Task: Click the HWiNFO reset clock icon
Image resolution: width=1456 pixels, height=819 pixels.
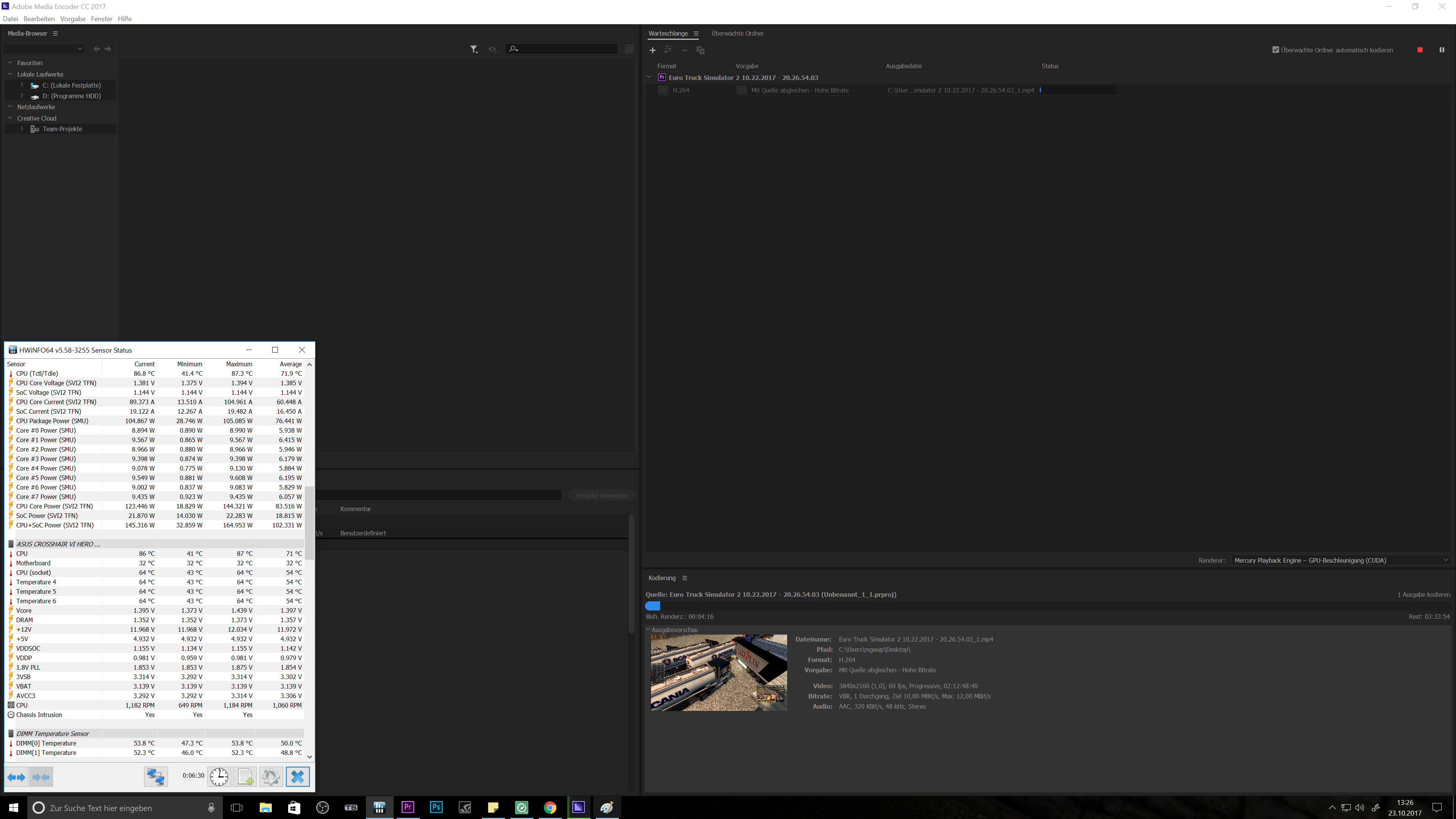Action: 219,777
